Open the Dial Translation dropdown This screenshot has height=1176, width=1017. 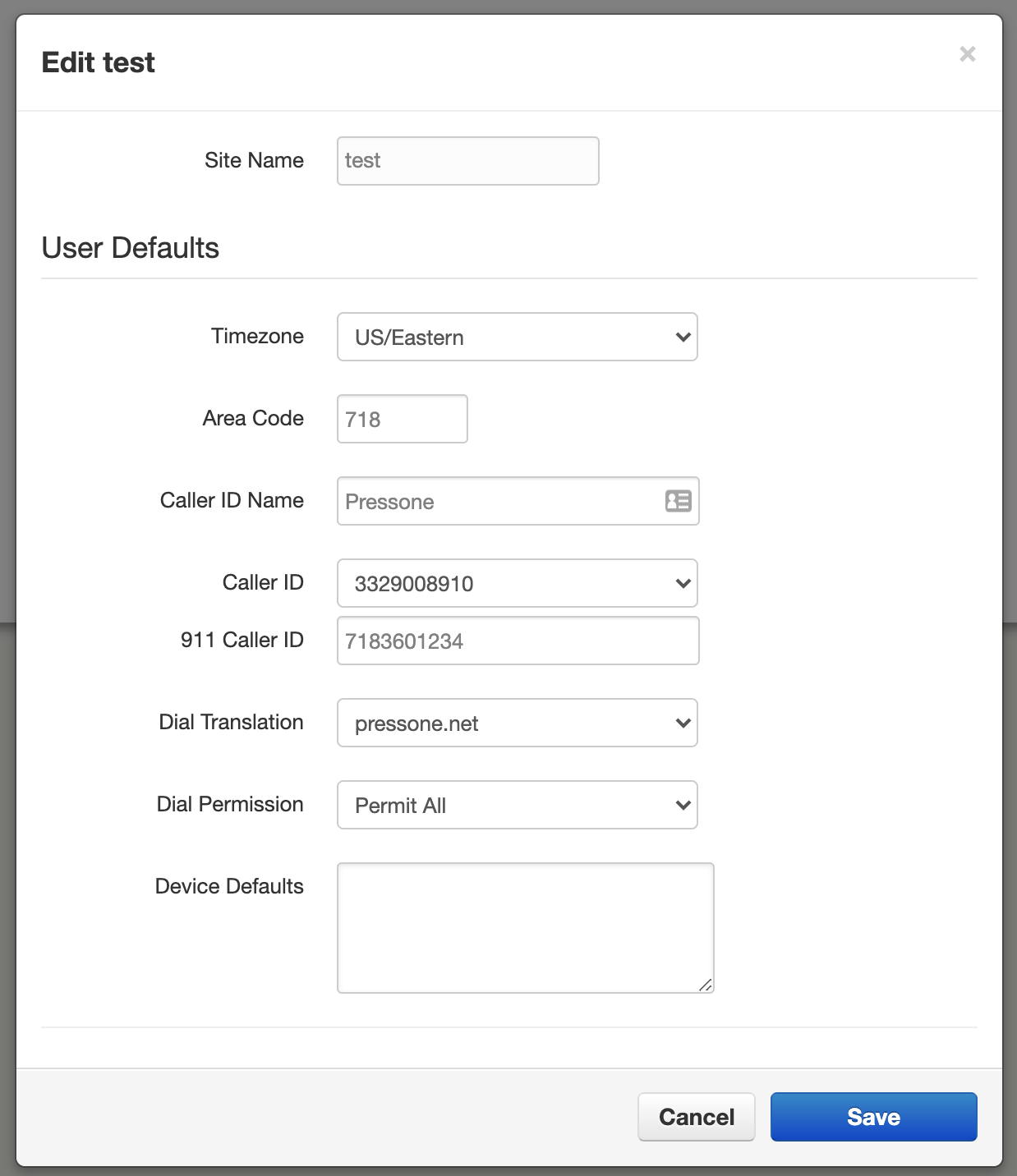coord(517,723)
